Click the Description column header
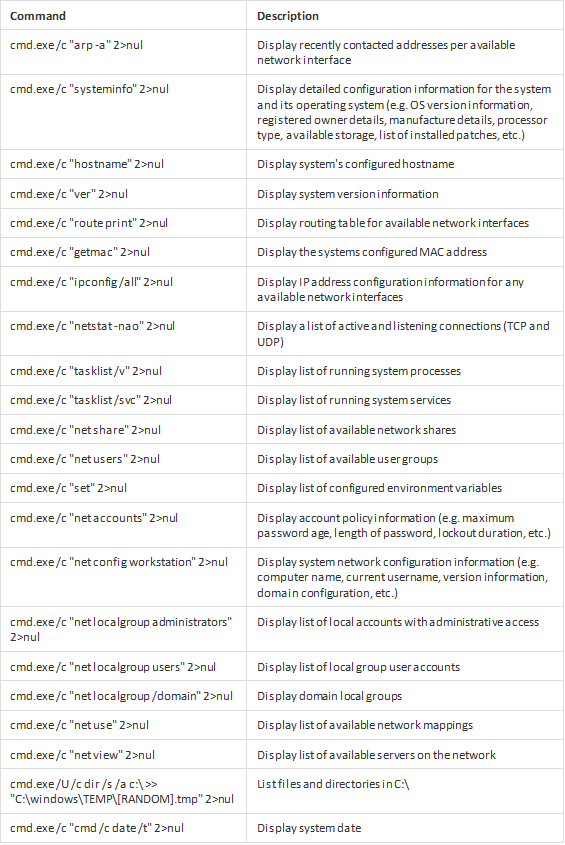The image size is (565, 845). (287, 16)
